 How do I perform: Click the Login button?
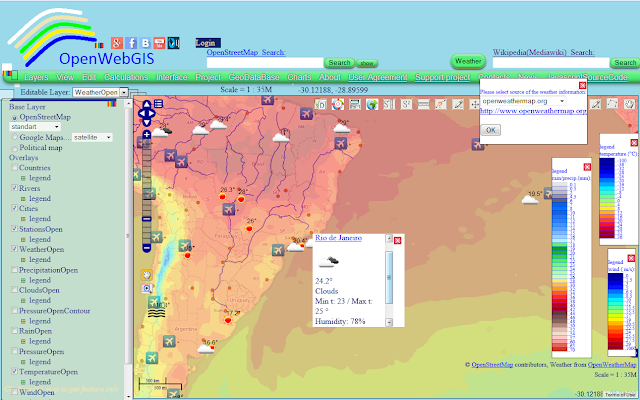(x=208, y=43)
